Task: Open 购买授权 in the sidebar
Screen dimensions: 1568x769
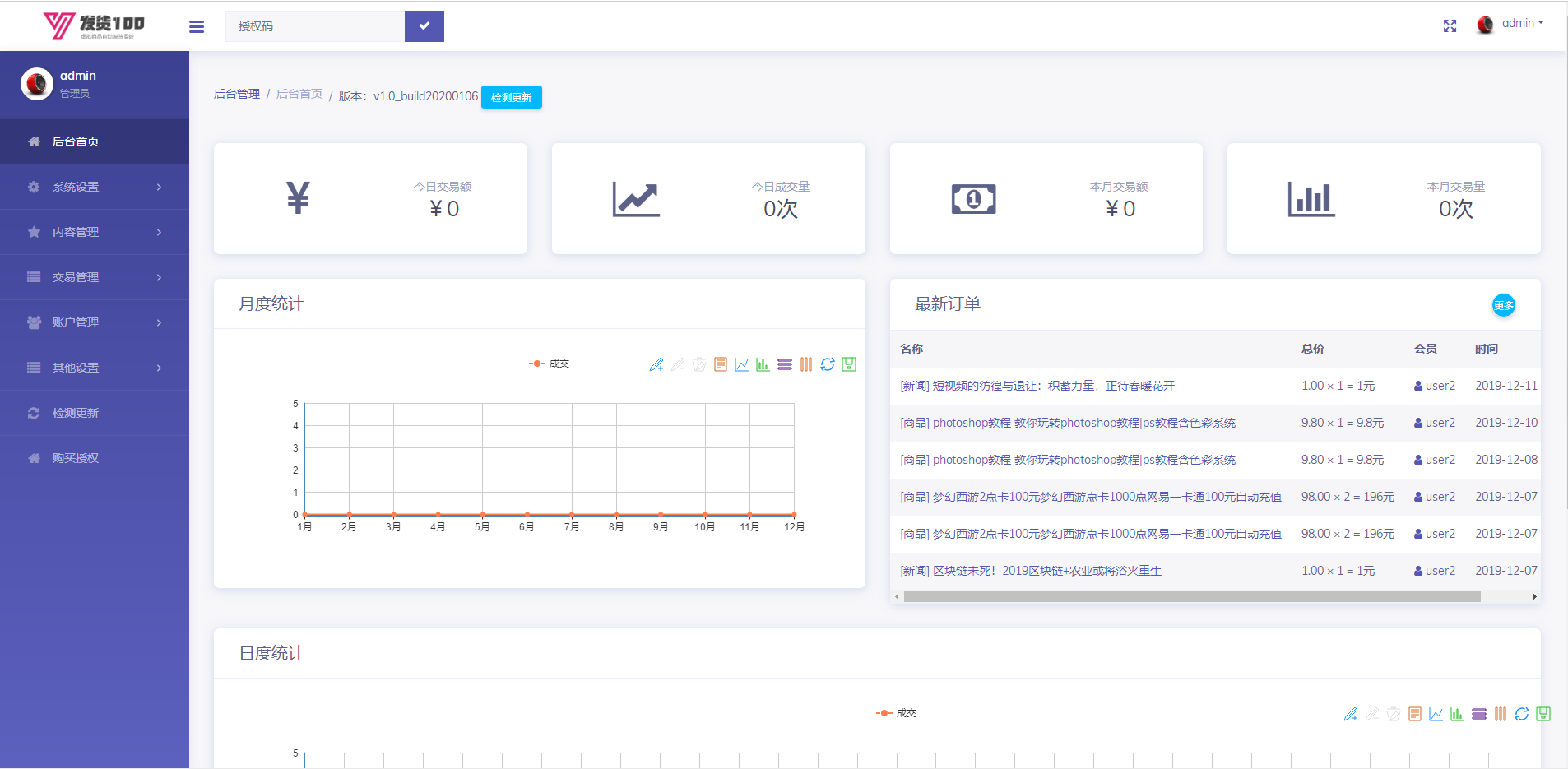Action: 95,458
